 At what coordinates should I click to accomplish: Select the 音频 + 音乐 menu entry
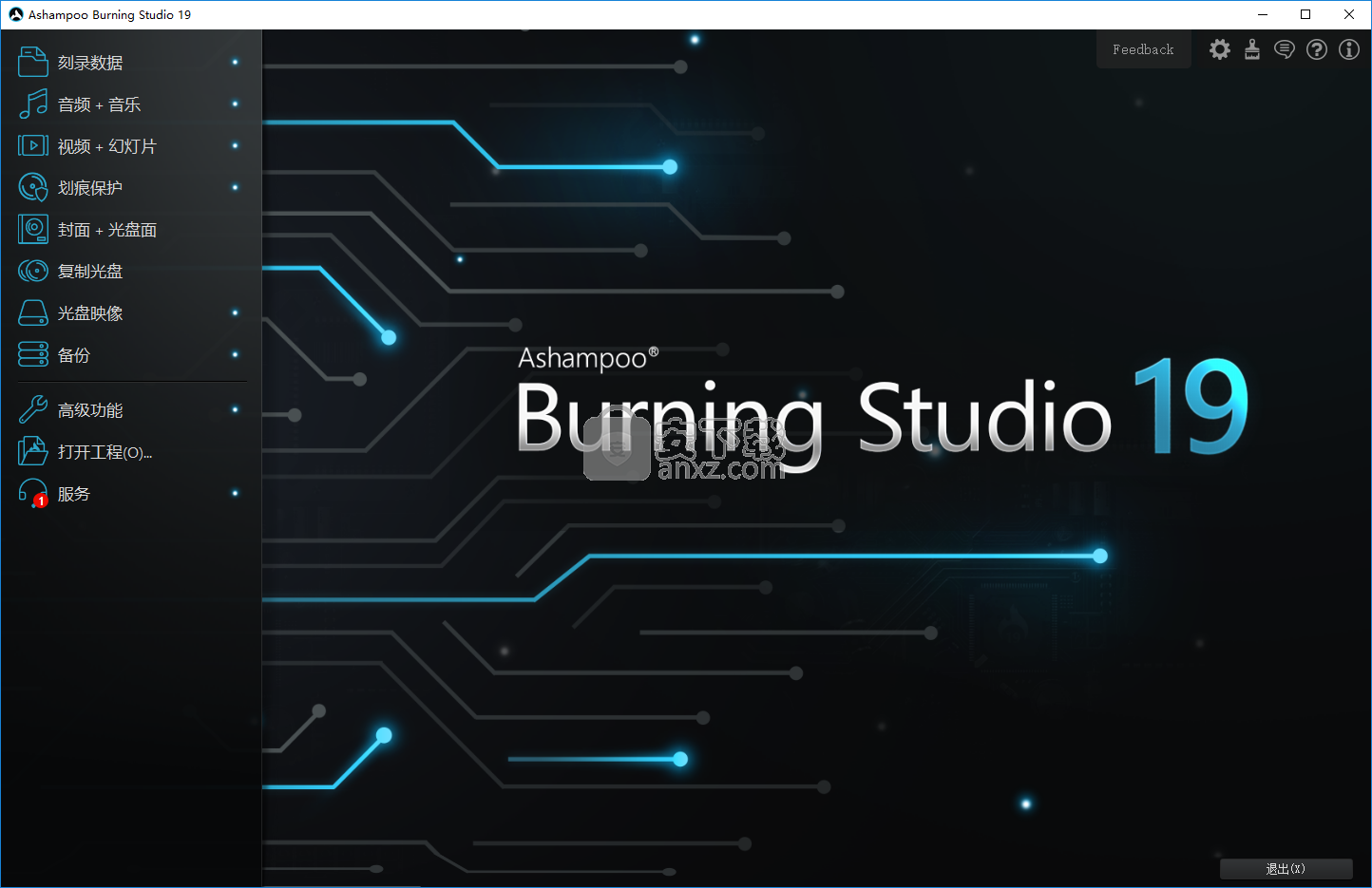coord(99,104)
